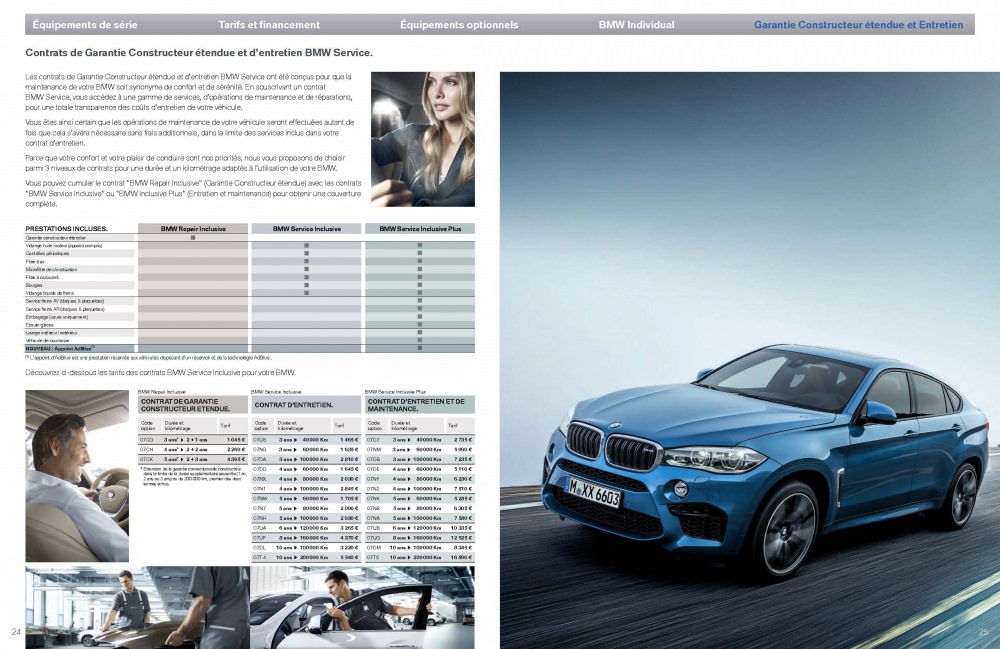Click the AdBlue footnote text
The image size is (1000, 649).
(x=149, y=358)
